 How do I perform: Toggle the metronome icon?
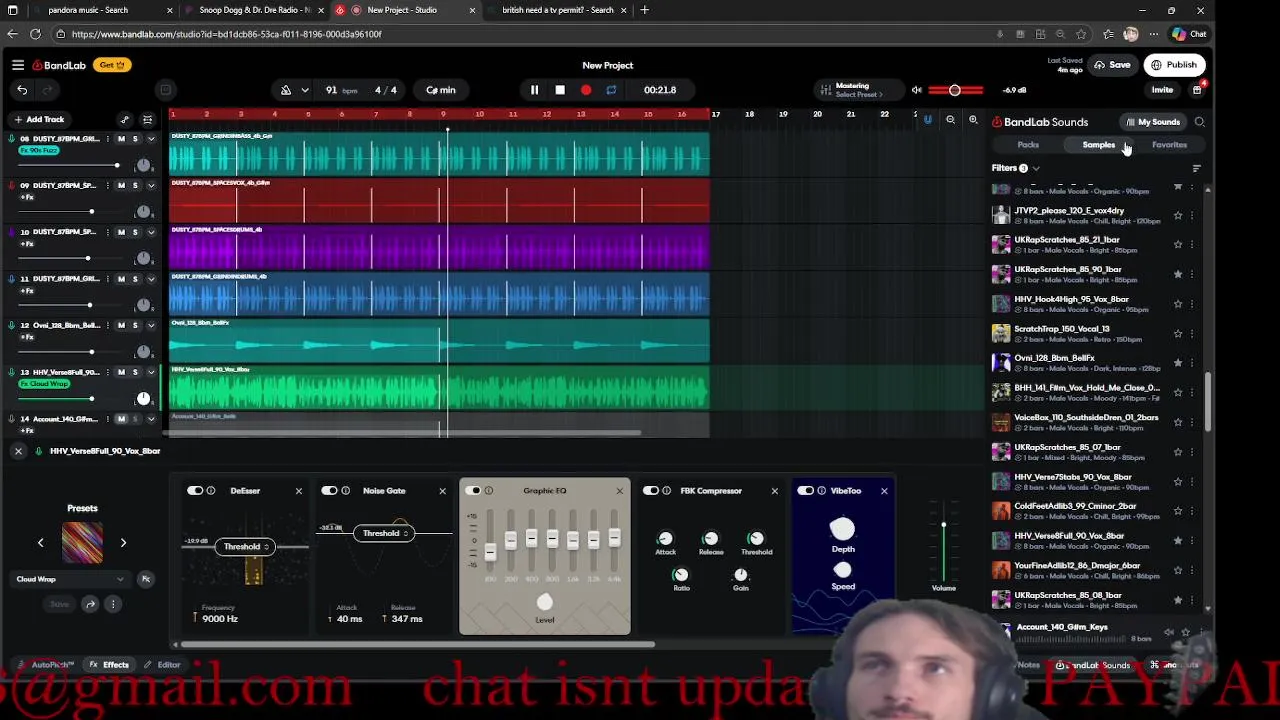click(286, 90)
